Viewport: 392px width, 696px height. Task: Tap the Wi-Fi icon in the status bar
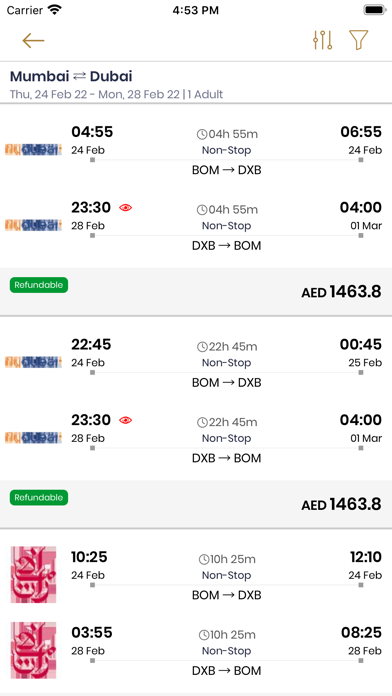55,10
